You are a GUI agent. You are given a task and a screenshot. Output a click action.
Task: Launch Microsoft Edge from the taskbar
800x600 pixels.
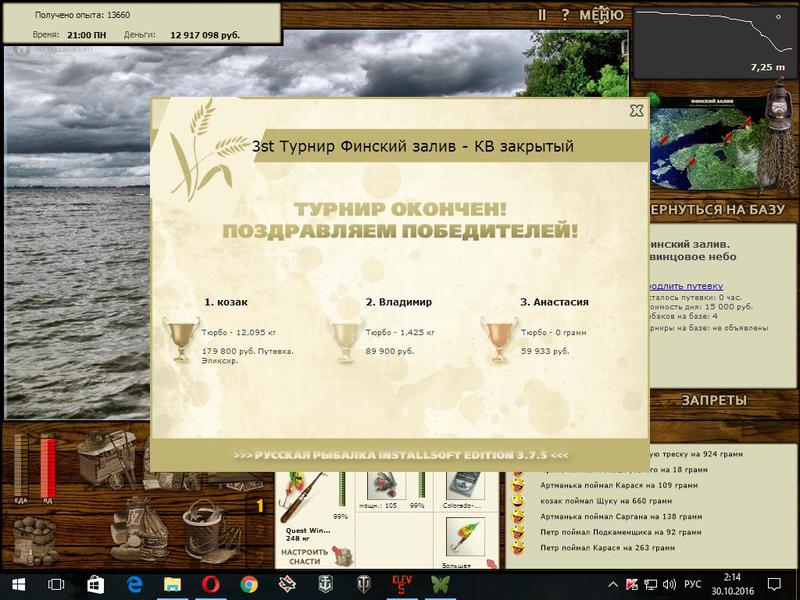click(x=134, y=585)
